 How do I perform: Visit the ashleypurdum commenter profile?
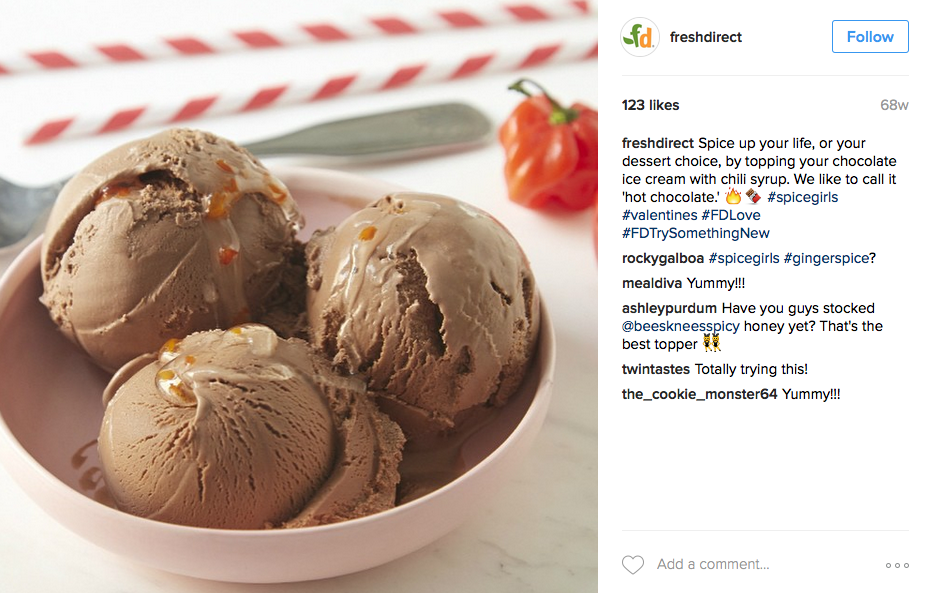(669, 308)
